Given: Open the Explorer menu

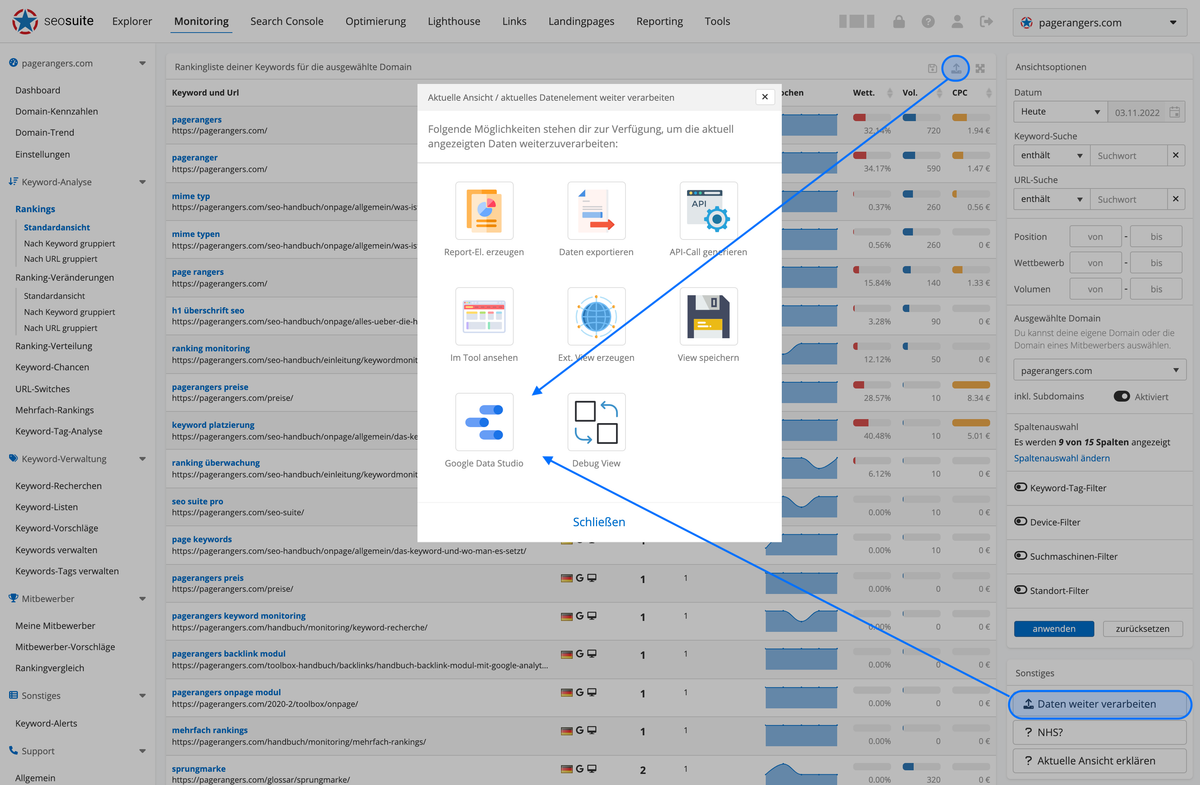Looking at the screenshot, I should [132, 21].
